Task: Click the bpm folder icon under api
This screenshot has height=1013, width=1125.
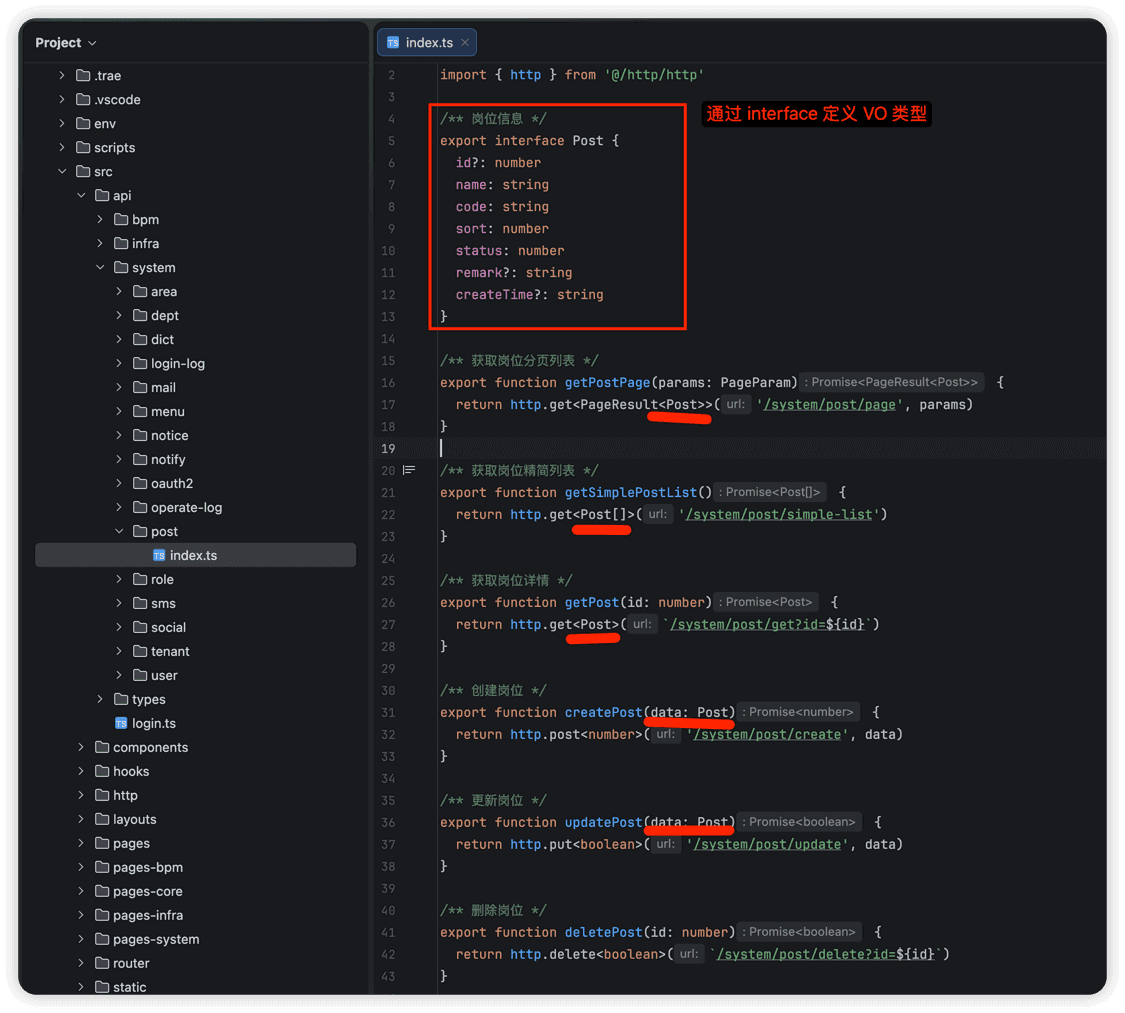Action: 121,219
